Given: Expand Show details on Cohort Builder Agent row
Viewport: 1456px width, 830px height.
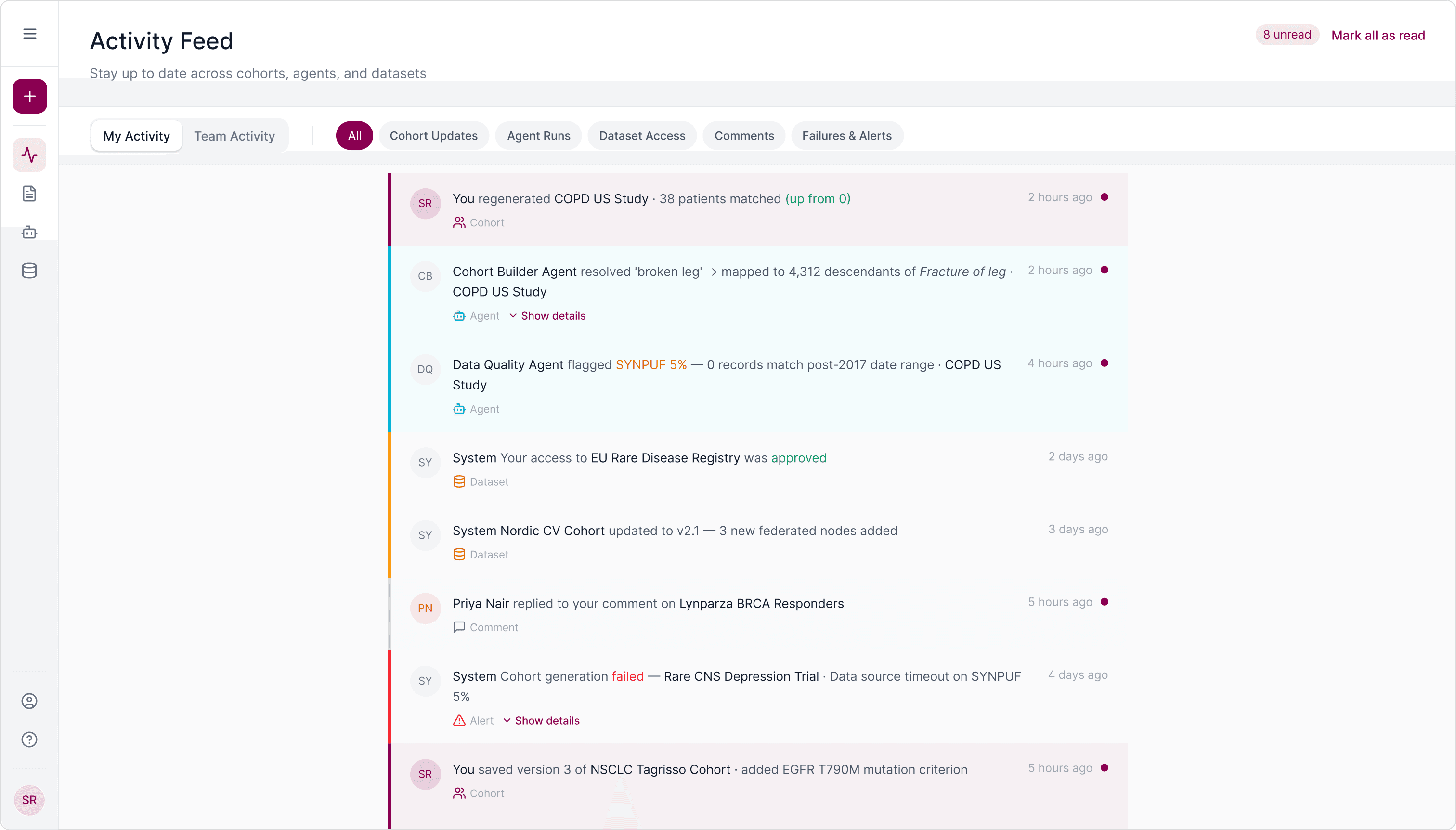Looking at the screenshot, I should pyautogui.click(x=547, y=316).
